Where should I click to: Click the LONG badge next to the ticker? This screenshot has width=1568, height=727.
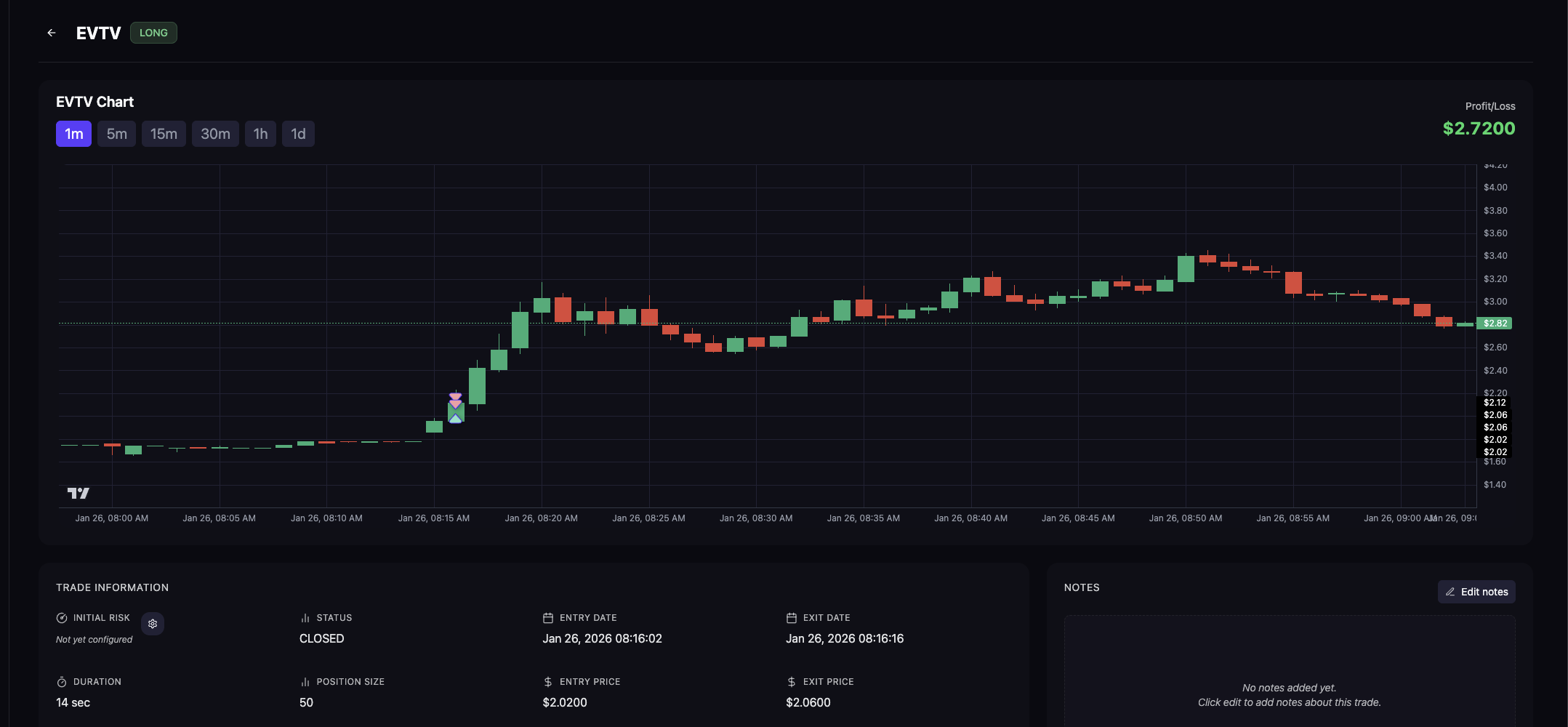153,33
